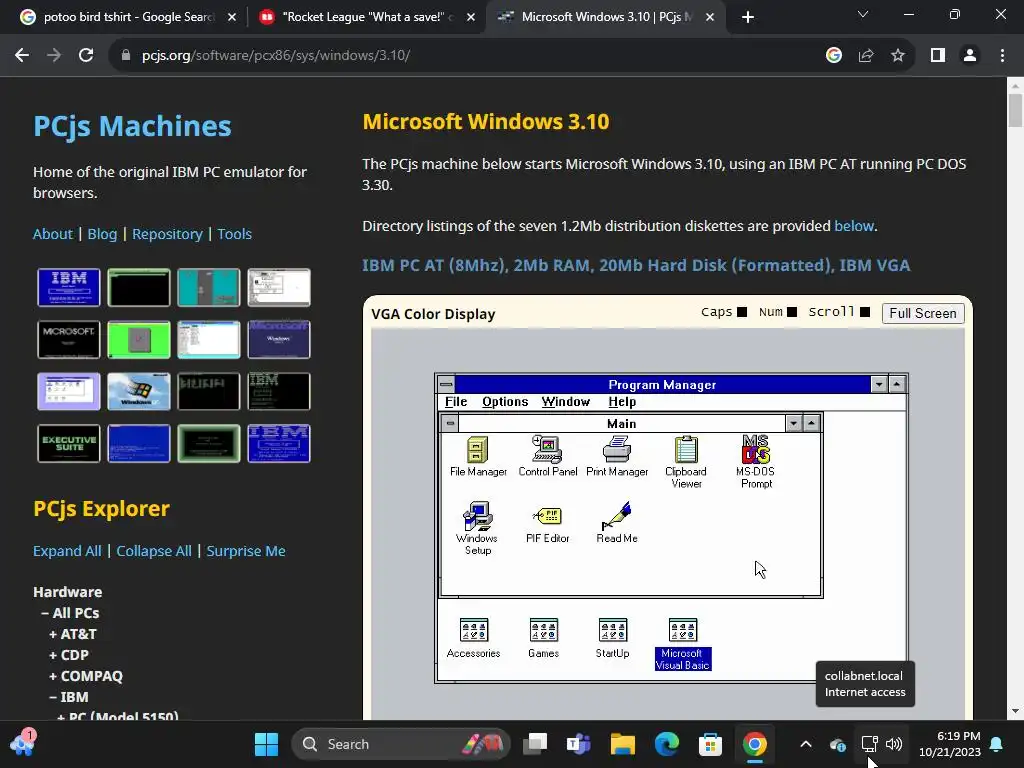Image resolution: width=1024 pixels, height=768 pixels.
Task: Open the Repository link
Action: pos(167,234)
